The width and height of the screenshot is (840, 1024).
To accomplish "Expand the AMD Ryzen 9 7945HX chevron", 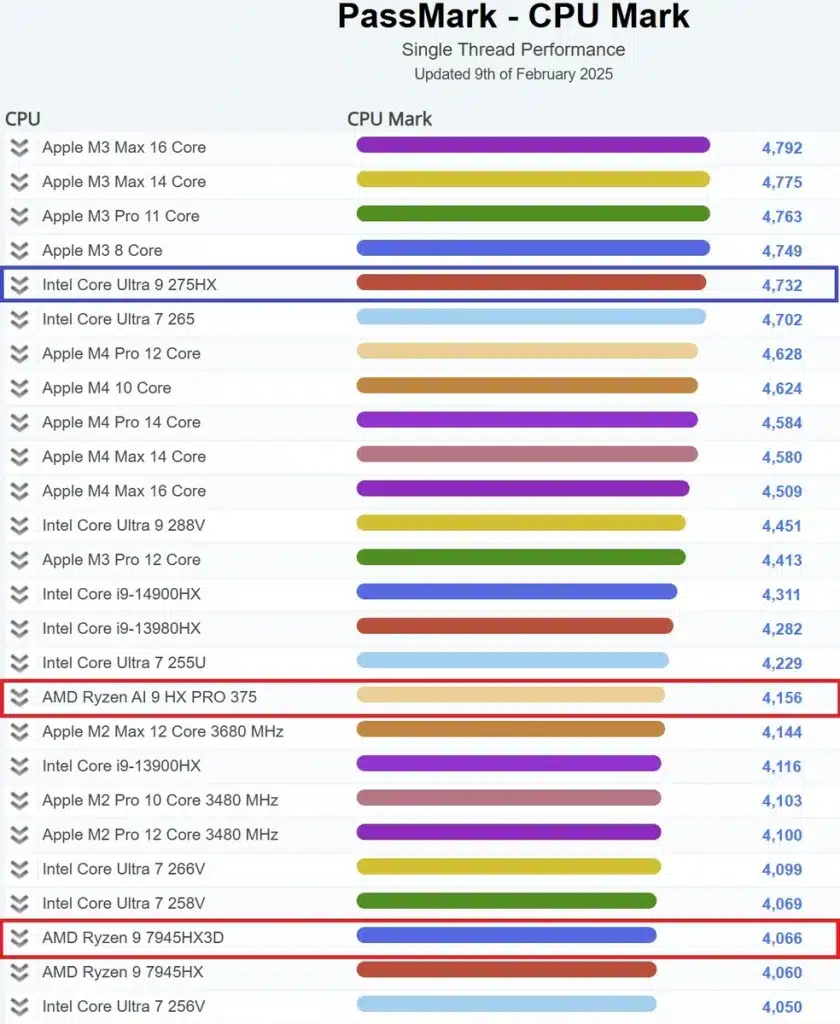I will pos(20,972).
